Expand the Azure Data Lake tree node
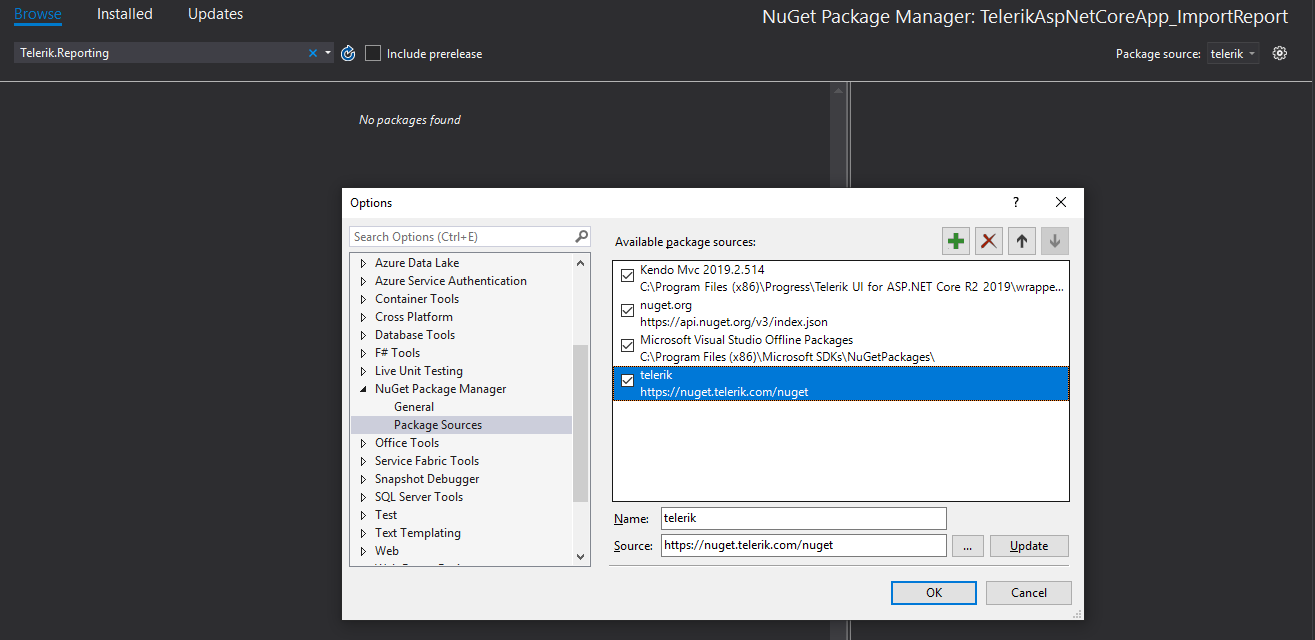 [363, 263]
